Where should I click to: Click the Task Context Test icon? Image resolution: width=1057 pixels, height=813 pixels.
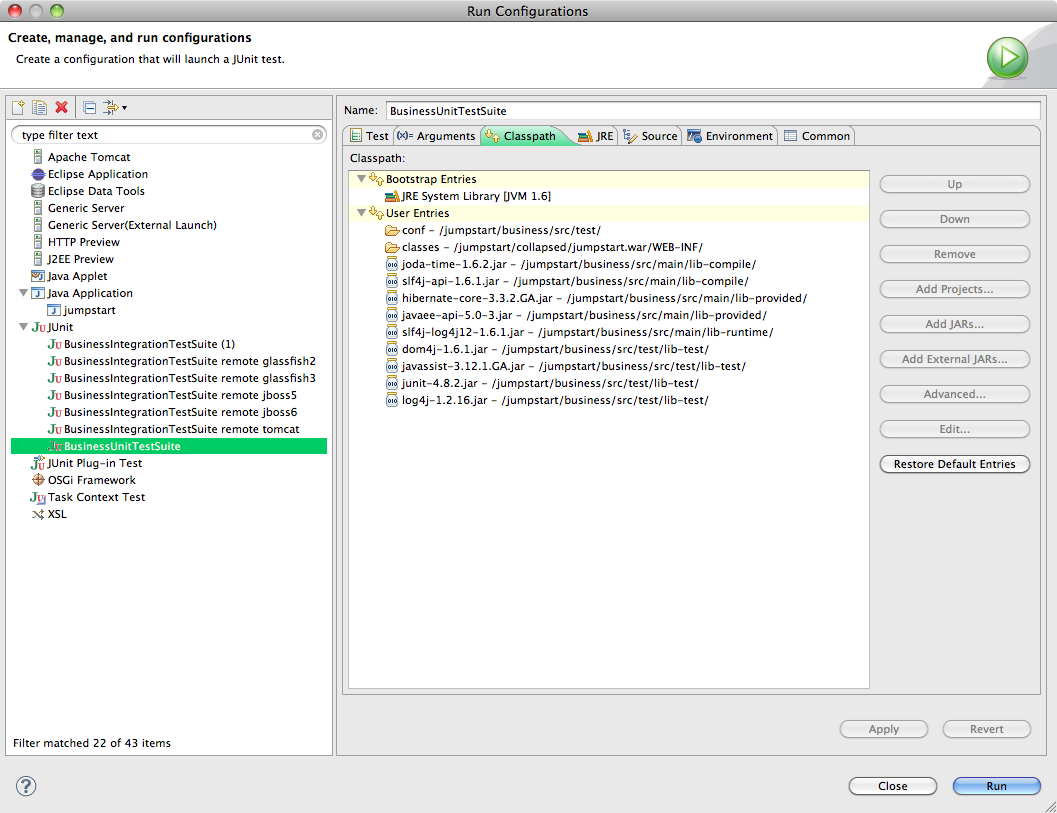[x=38, y=497]
